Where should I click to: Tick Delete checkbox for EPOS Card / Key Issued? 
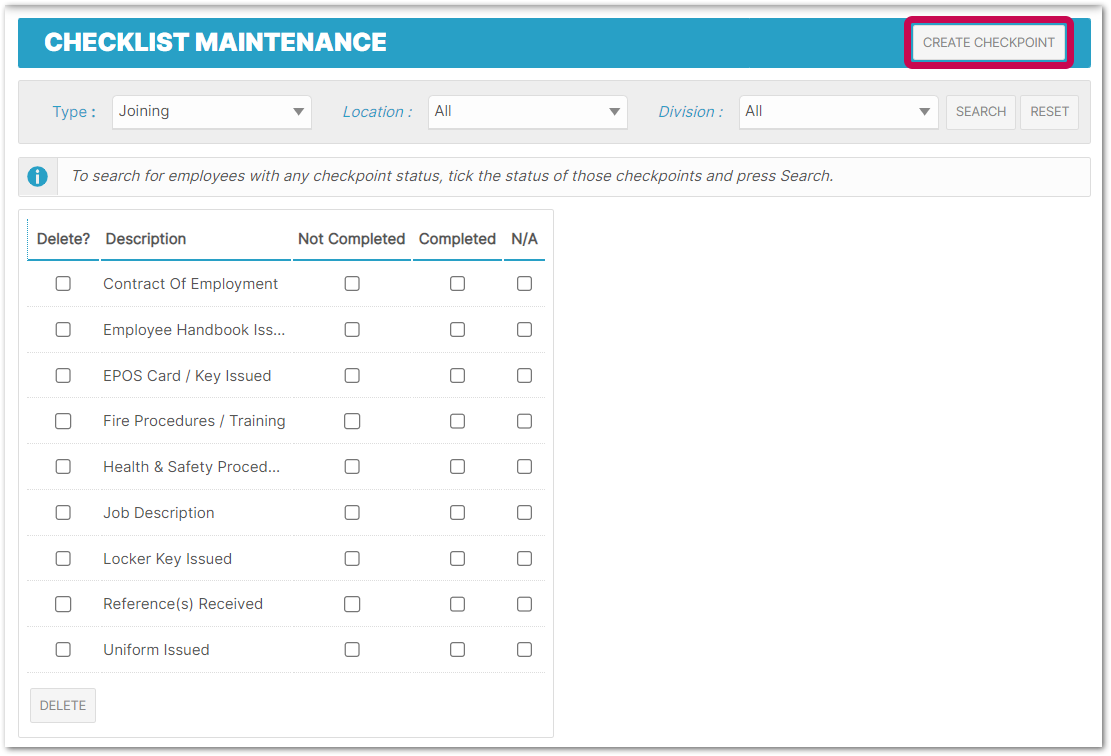tap(63, 376)
